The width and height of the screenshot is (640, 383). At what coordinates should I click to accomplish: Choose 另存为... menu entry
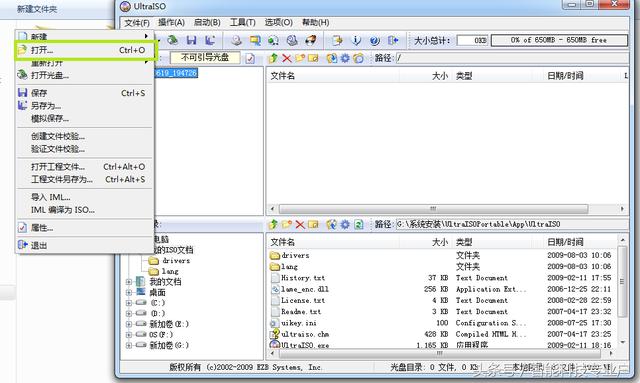click(85, 106)
